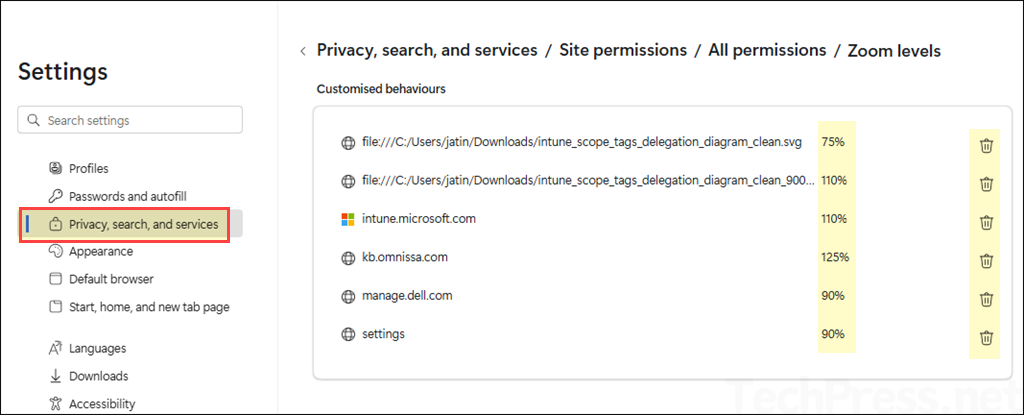This screenshot has width=1024, height=415.
Task: Click globe icon beside settings entry
Action: pos(348,334)
